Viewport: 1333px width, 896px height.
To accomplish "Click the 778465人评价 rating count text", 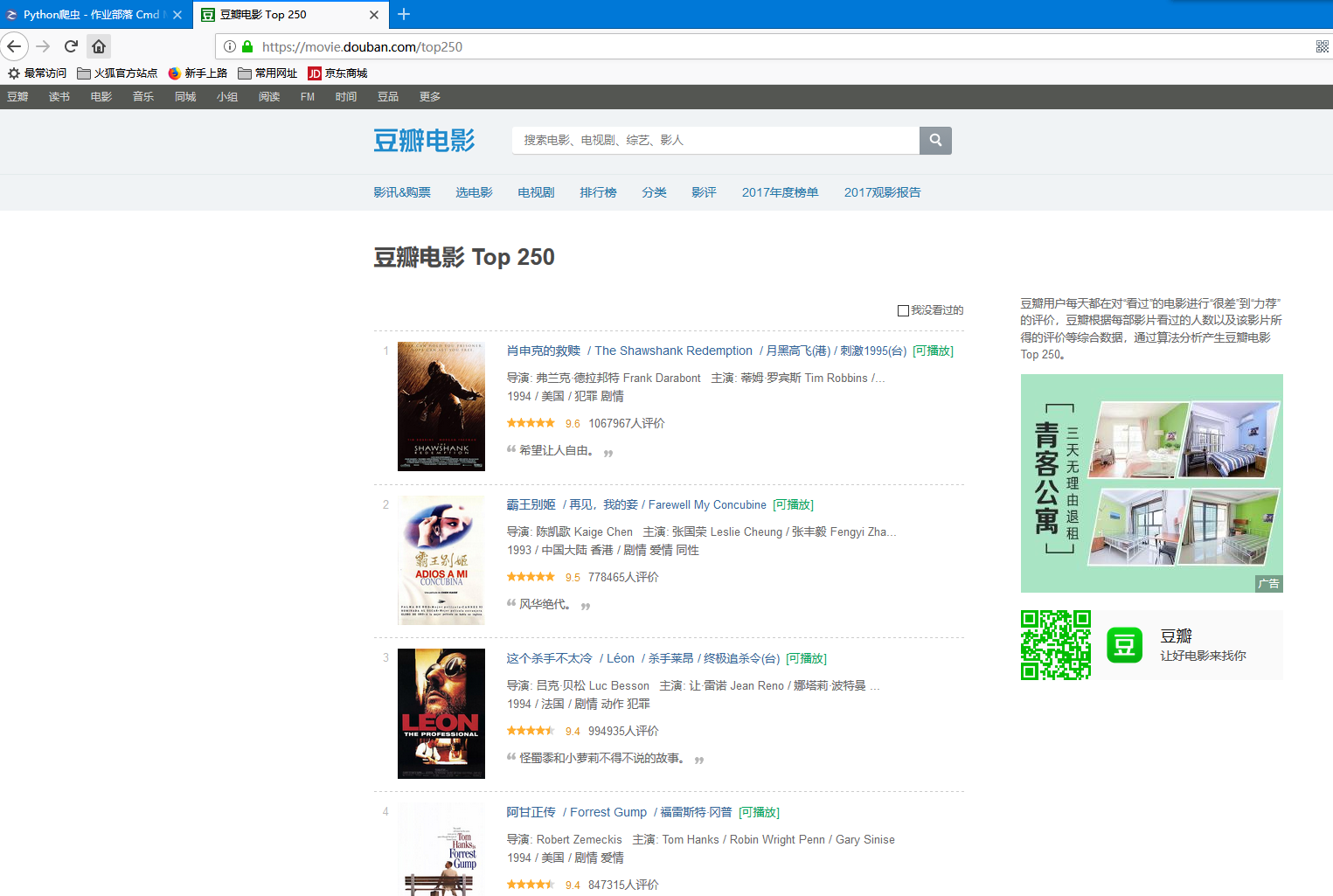I will coord(623,577).
